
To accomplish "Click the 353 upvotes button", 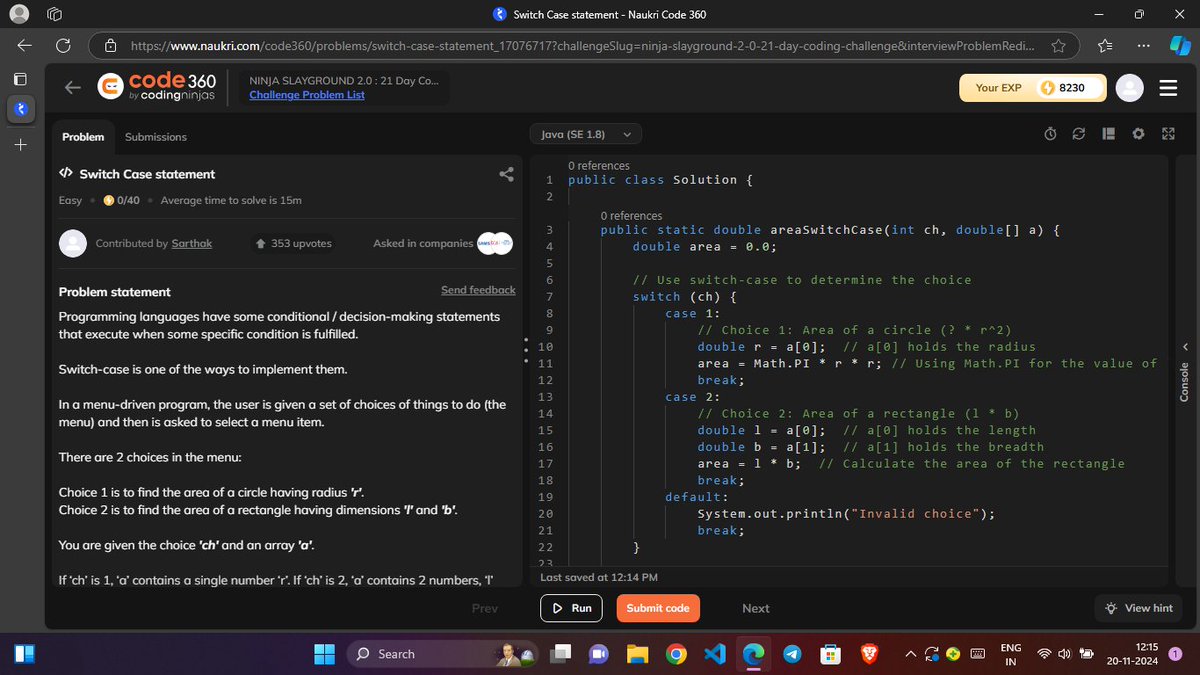I will (x=293, y=243).
